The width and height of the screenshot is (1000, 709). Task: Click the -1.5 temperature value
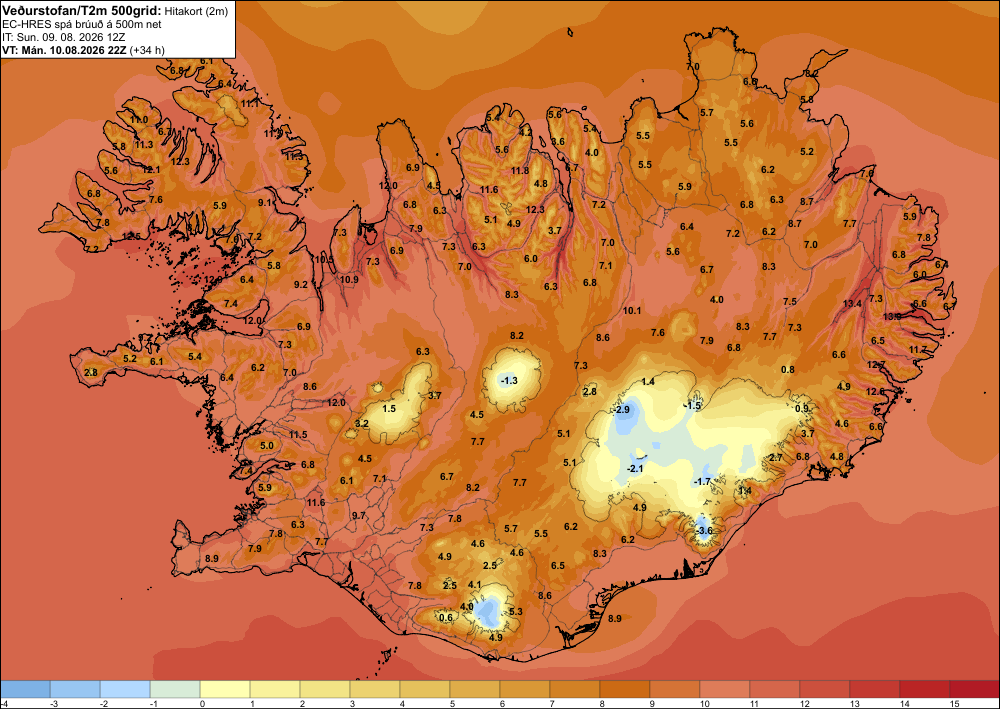pos(692,406)
